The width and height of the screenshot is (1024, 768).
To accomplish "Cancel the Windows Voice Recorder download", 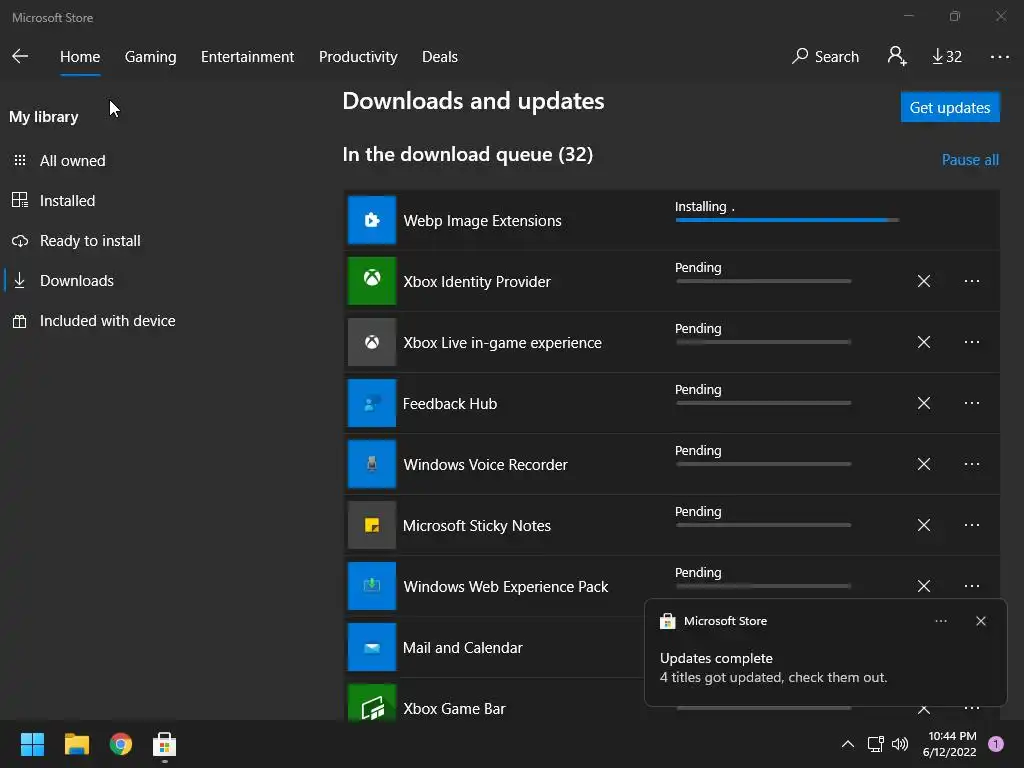I will (x=923, y=464).
